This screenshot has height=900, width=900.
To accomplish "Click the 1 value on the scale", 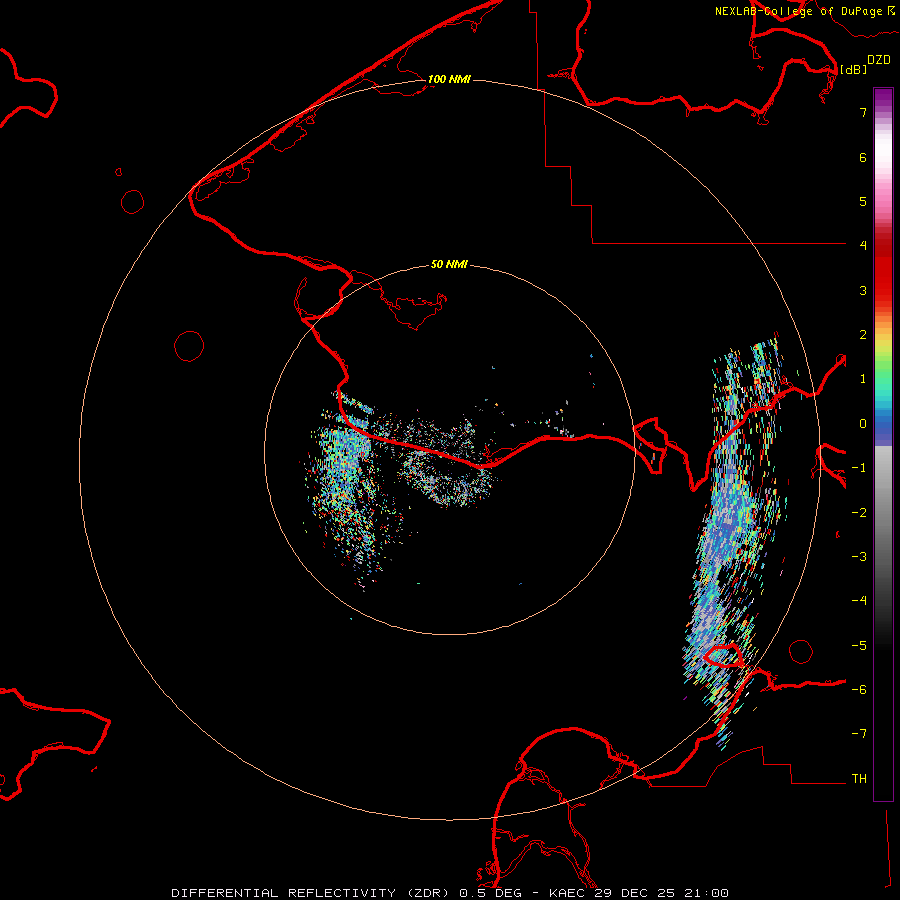I will pyautogui.click(x=863, y=379).
